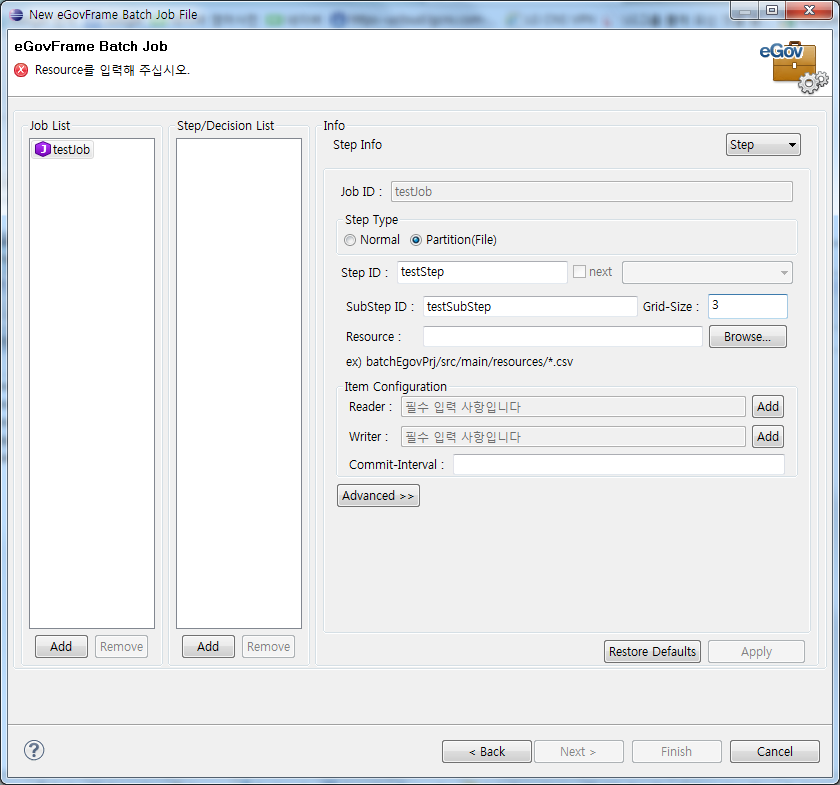The image size is (840, 785).
Task: Click the Next > button
Action: click(579, 751)
